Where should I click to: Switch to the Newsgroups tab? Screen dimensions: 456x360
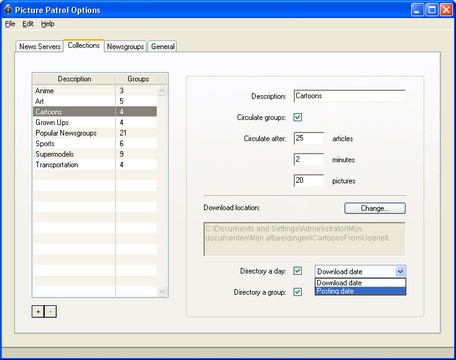coord(125,46)
